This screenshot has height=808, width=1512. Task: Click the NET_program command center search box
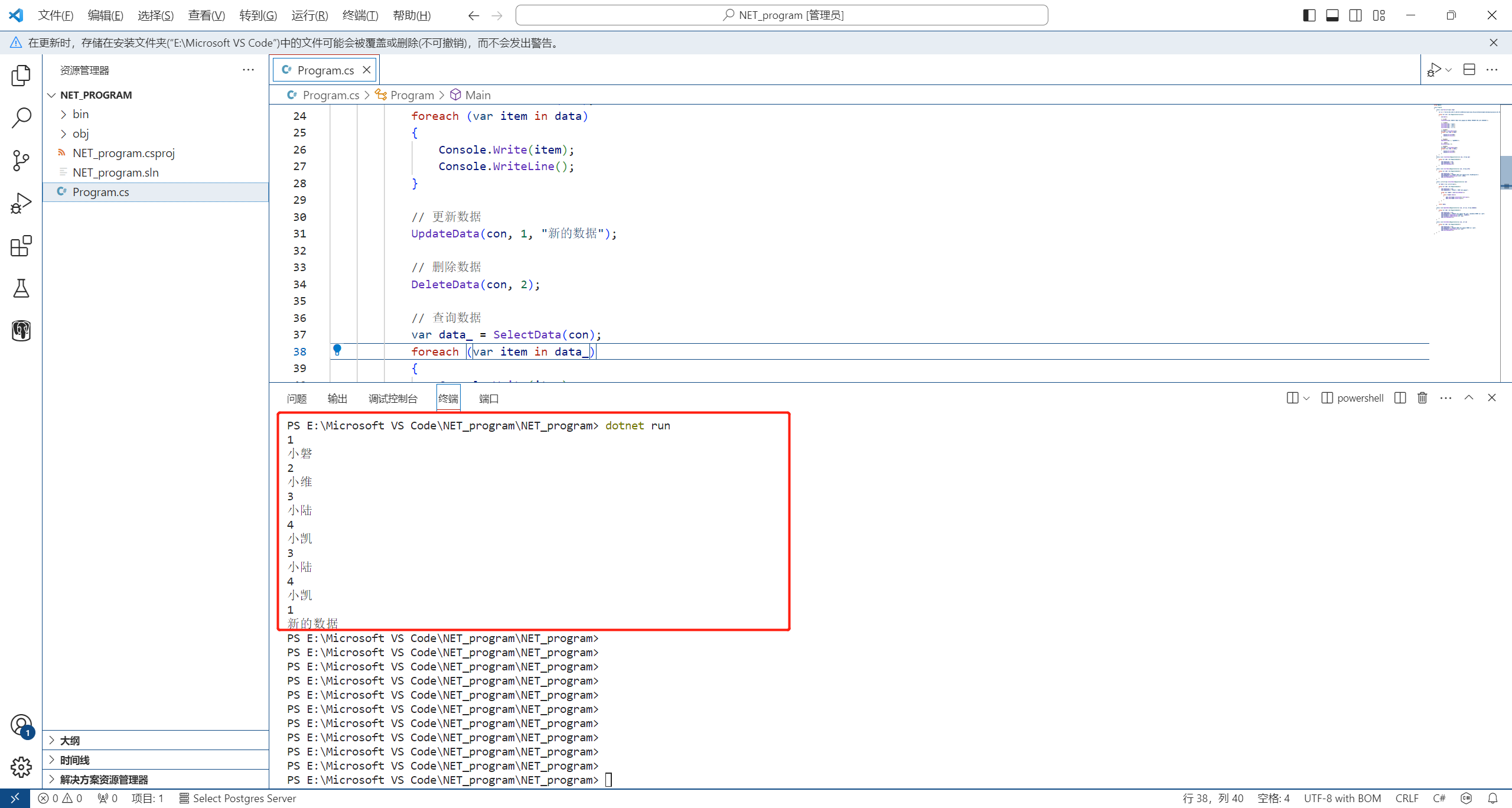click(781, 15)
